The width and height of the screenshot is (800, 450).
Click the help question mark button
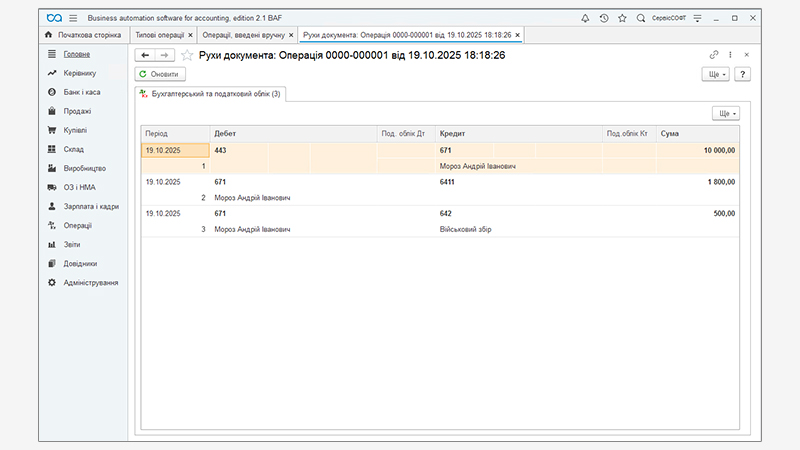point(742,74)
